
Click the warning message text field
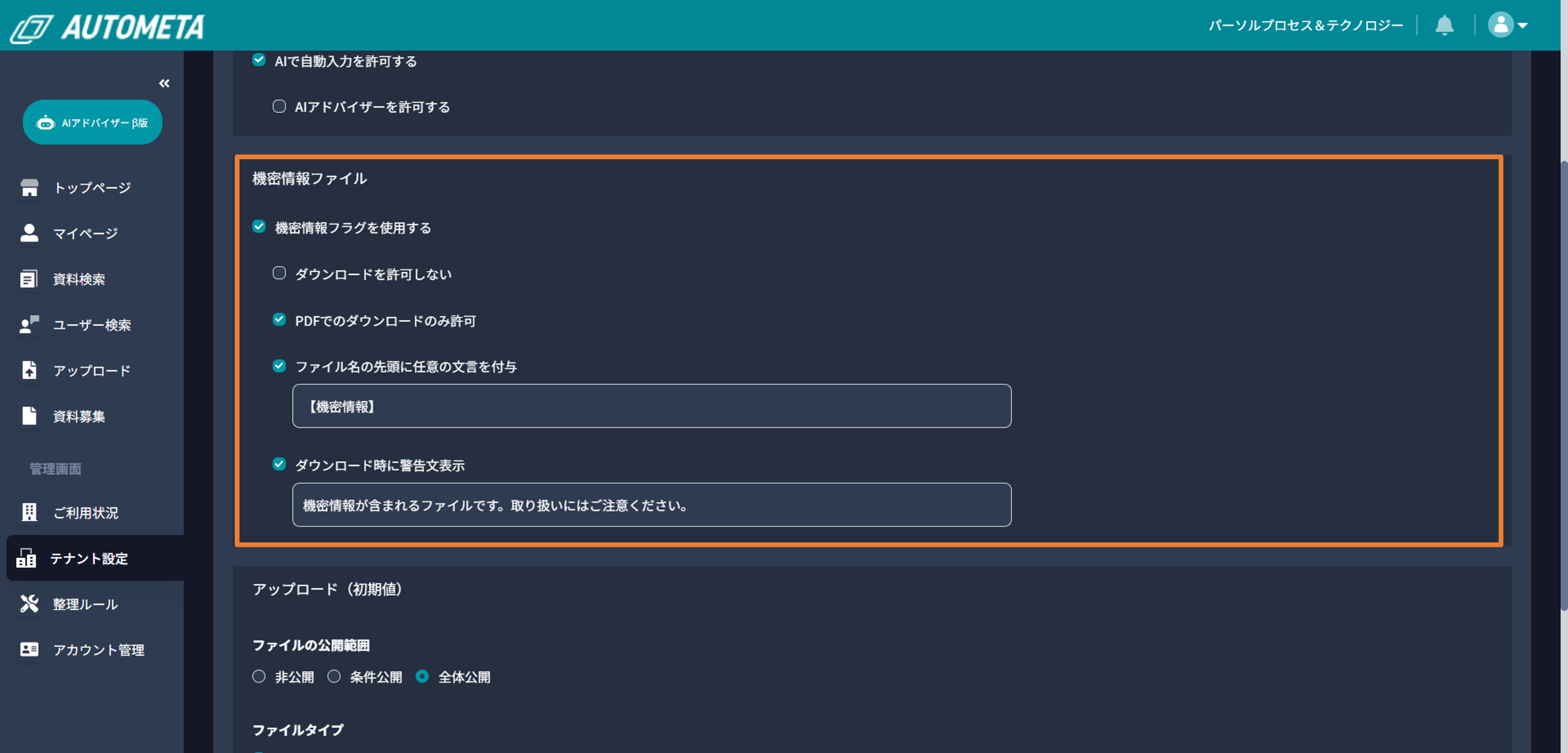[x=651, y=504]
